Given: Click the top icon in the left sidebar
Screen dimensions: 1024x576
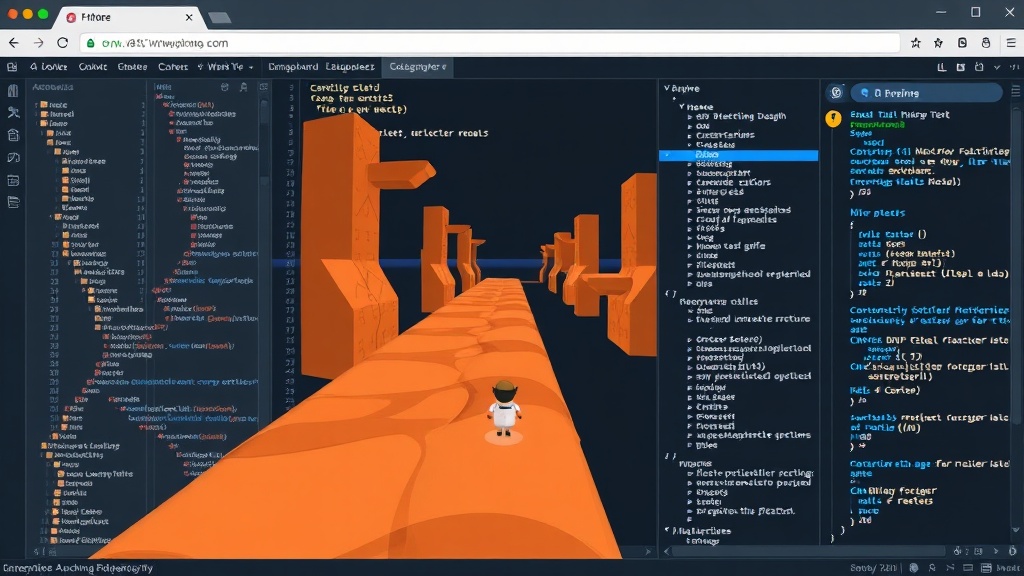Looking at the screenshot, I should point(12,91).
